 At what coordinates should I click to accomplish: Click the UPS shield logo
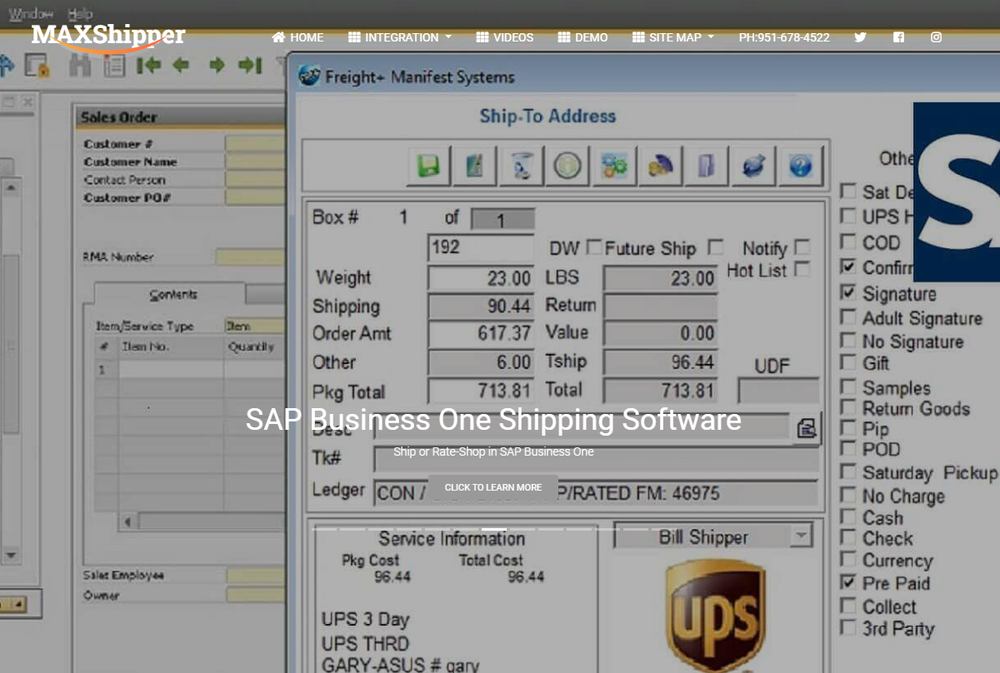pos(716,616)
